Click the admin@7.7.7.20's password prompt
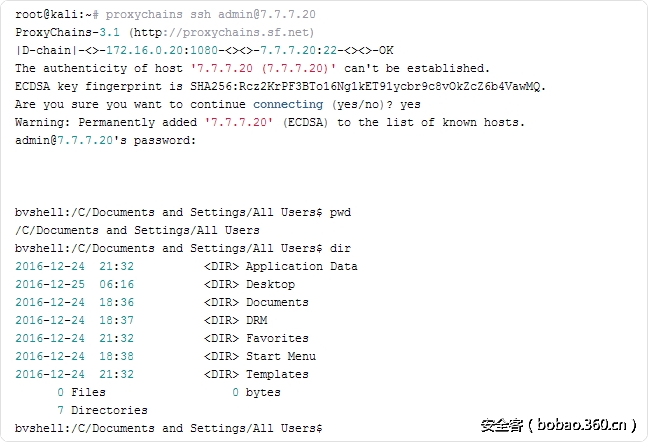 pyautogui.click(x=106, y=140)
